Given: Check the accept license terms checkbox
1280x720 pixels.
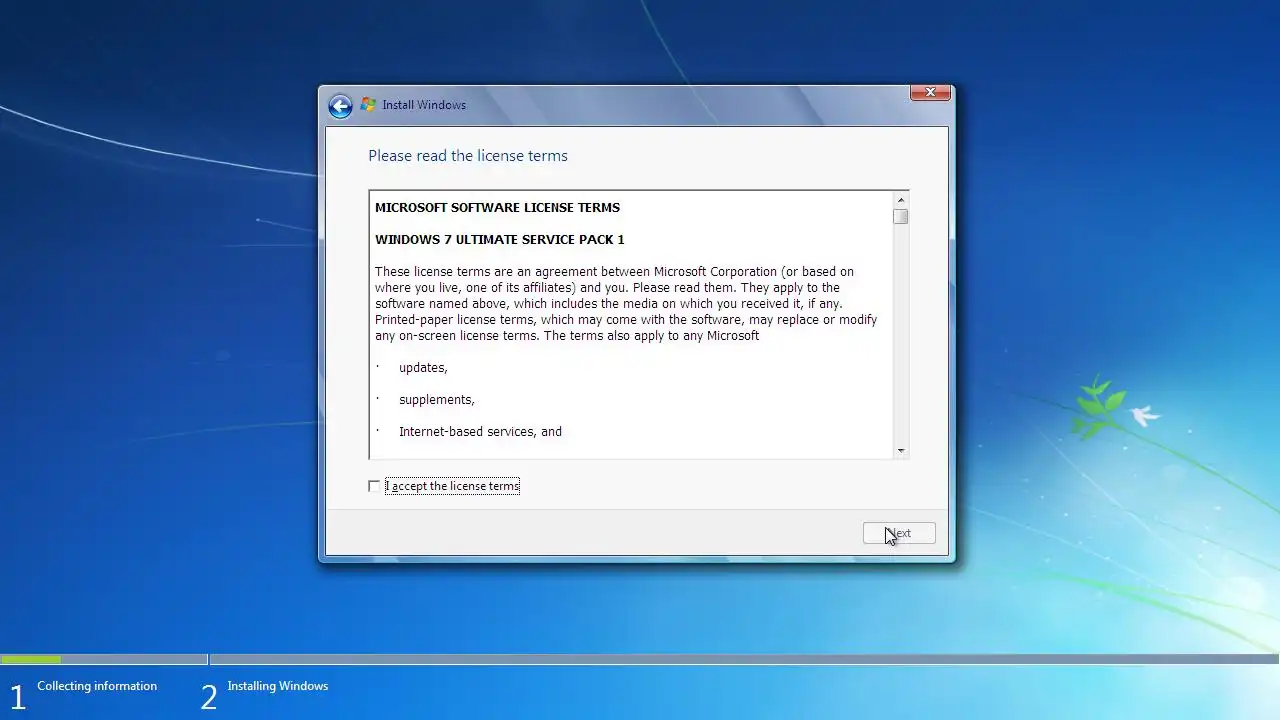Looking at the screenshot, I should [374, 486].
